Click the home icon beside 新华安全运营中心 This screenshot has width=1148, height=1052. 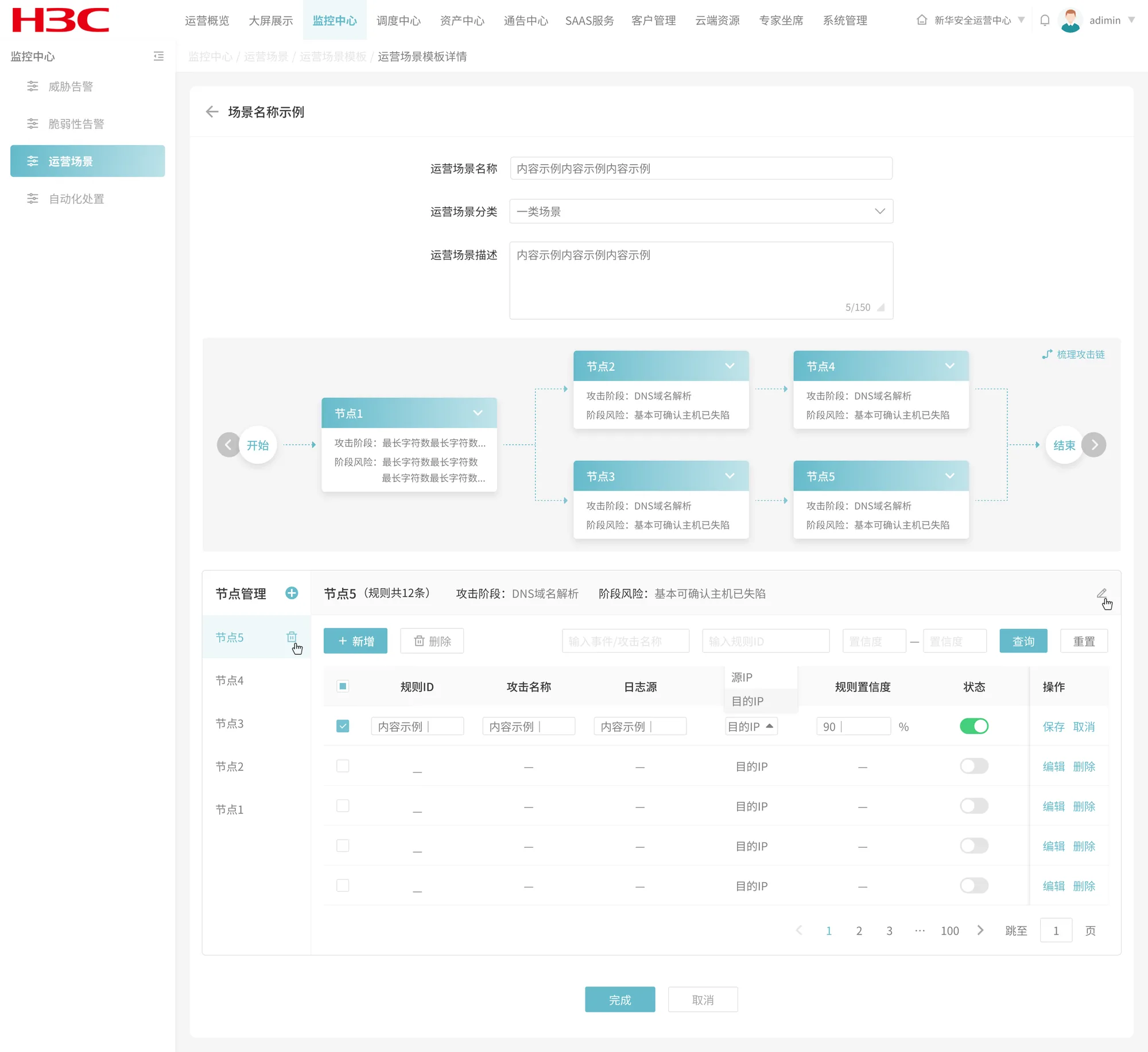922,20
